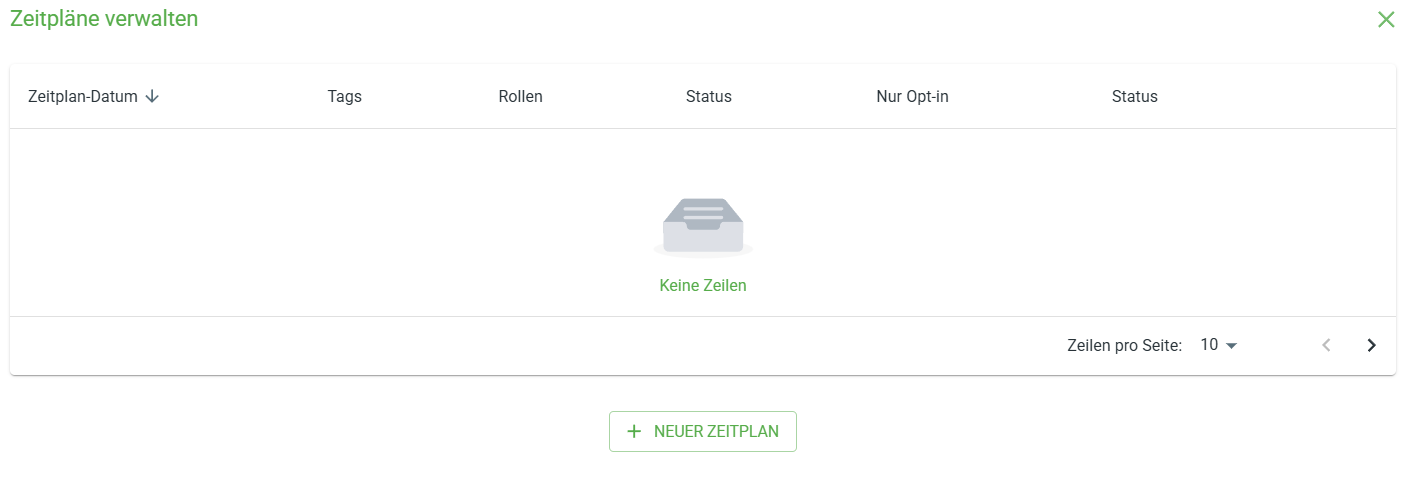Click the Status header following Nur Opt-in
Screen dimensions: 1412x478
(1135, 97)
